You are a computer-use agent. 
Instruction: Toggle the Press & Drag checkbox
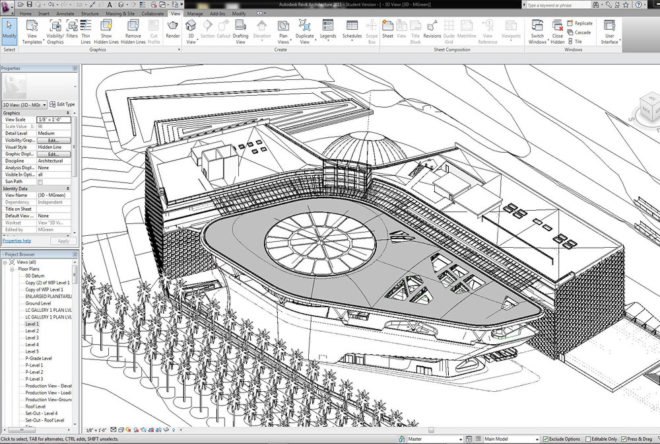point(624,439)
